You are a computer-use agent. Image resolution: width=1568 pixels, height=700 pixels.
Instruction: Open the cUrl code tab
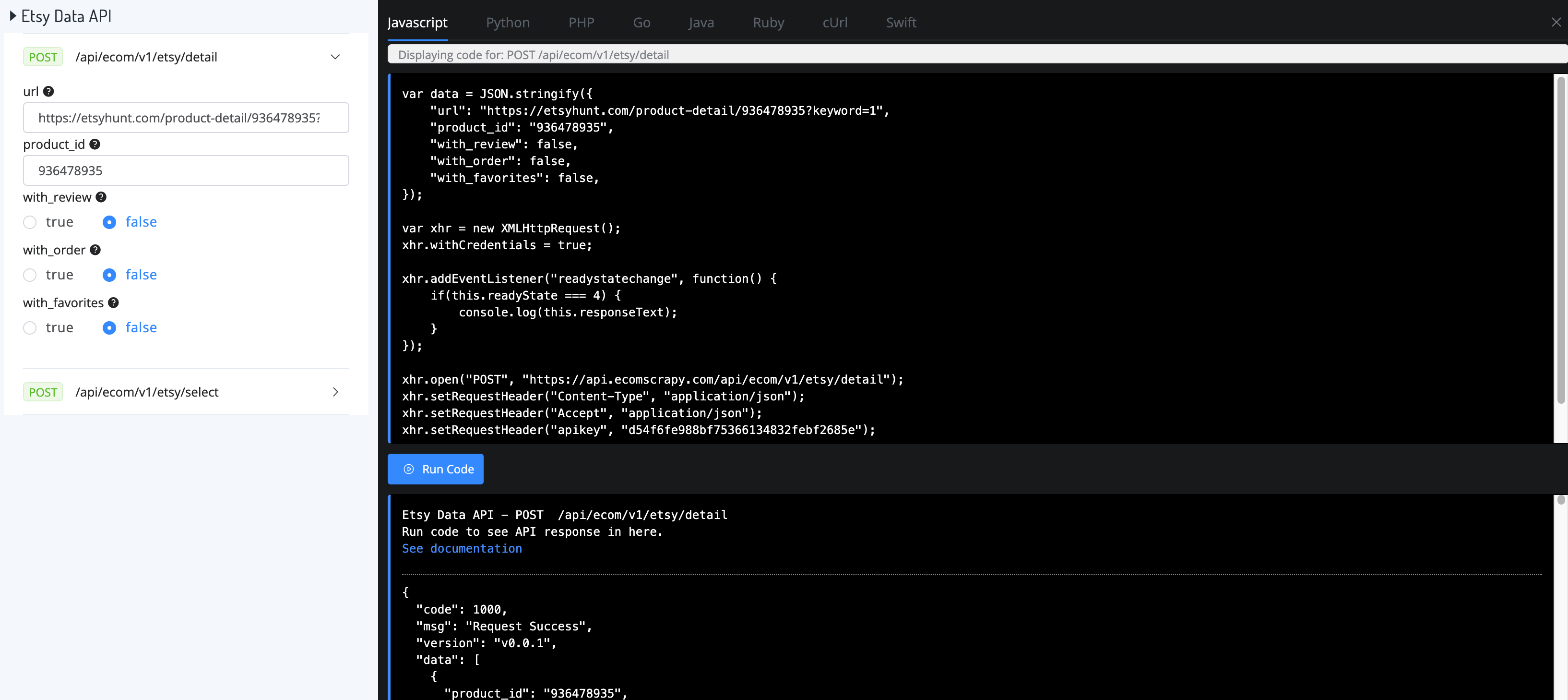tap(834, 23)
